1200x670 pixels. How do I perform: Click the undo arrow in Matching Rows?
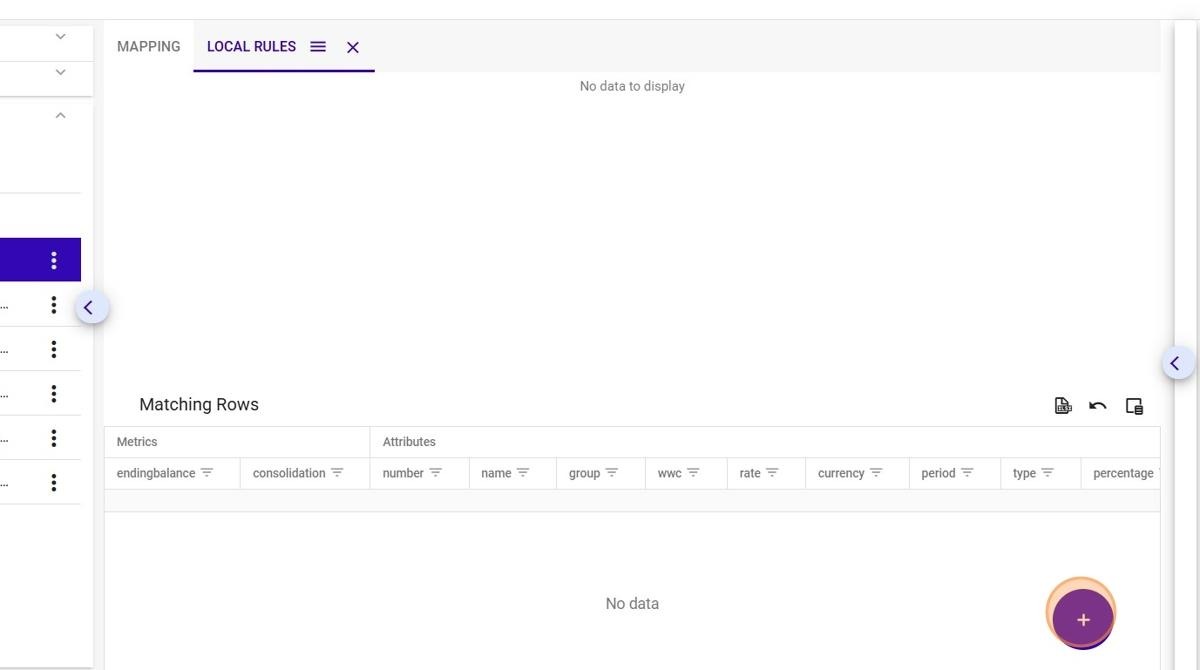pos(1098,405)
